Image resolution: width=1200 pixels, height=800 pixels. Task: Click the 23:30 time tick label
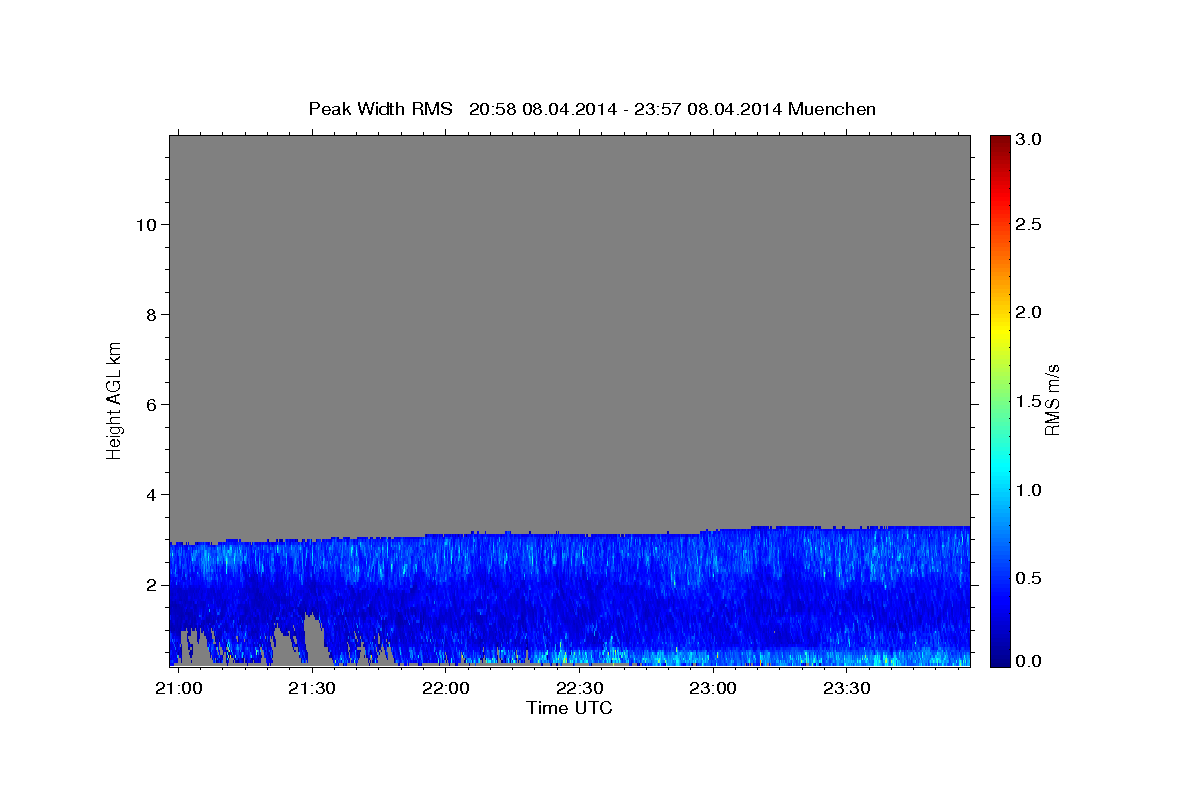point(845,688)
